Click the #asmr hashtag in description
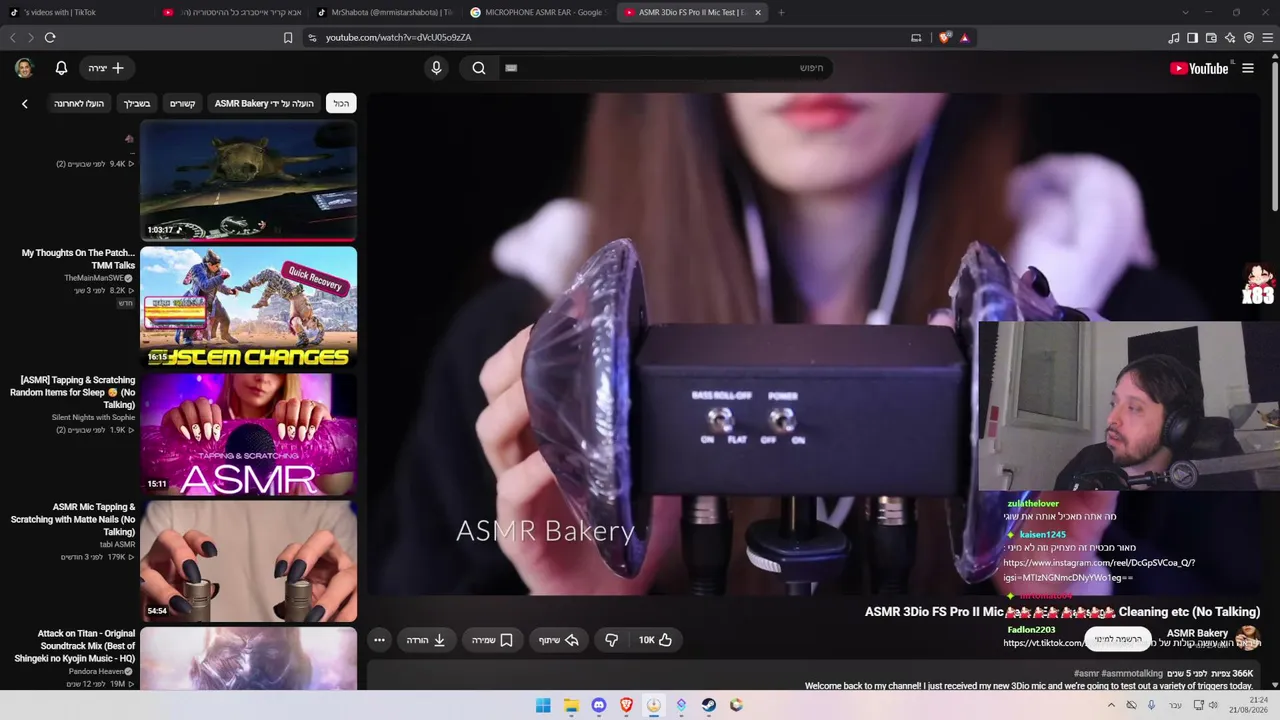 pos(1087,674)
